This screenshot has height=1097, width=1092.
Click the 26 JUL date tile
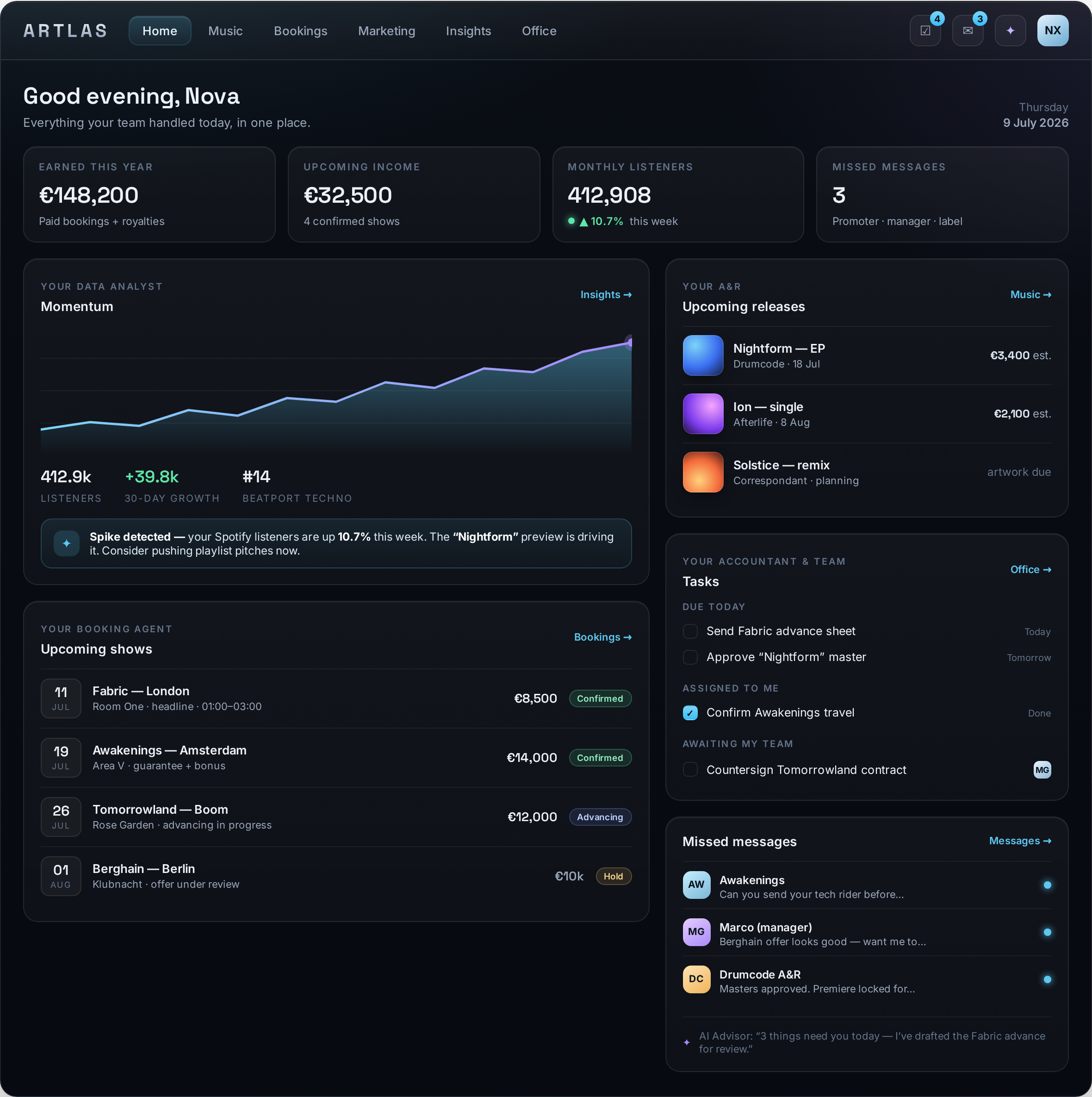click(61, 817)
